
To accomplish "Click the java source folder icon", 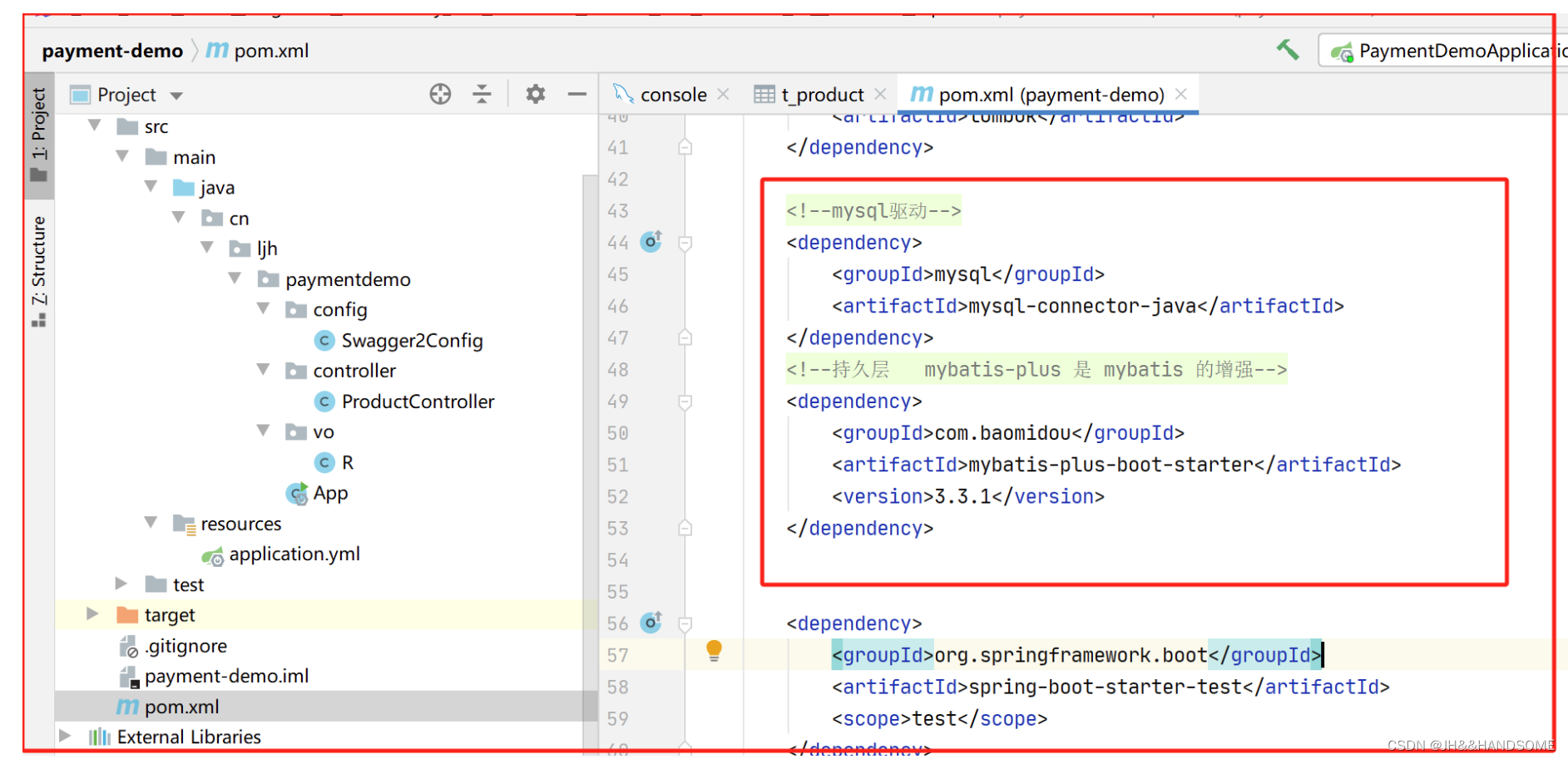I will tap(183, 188).
